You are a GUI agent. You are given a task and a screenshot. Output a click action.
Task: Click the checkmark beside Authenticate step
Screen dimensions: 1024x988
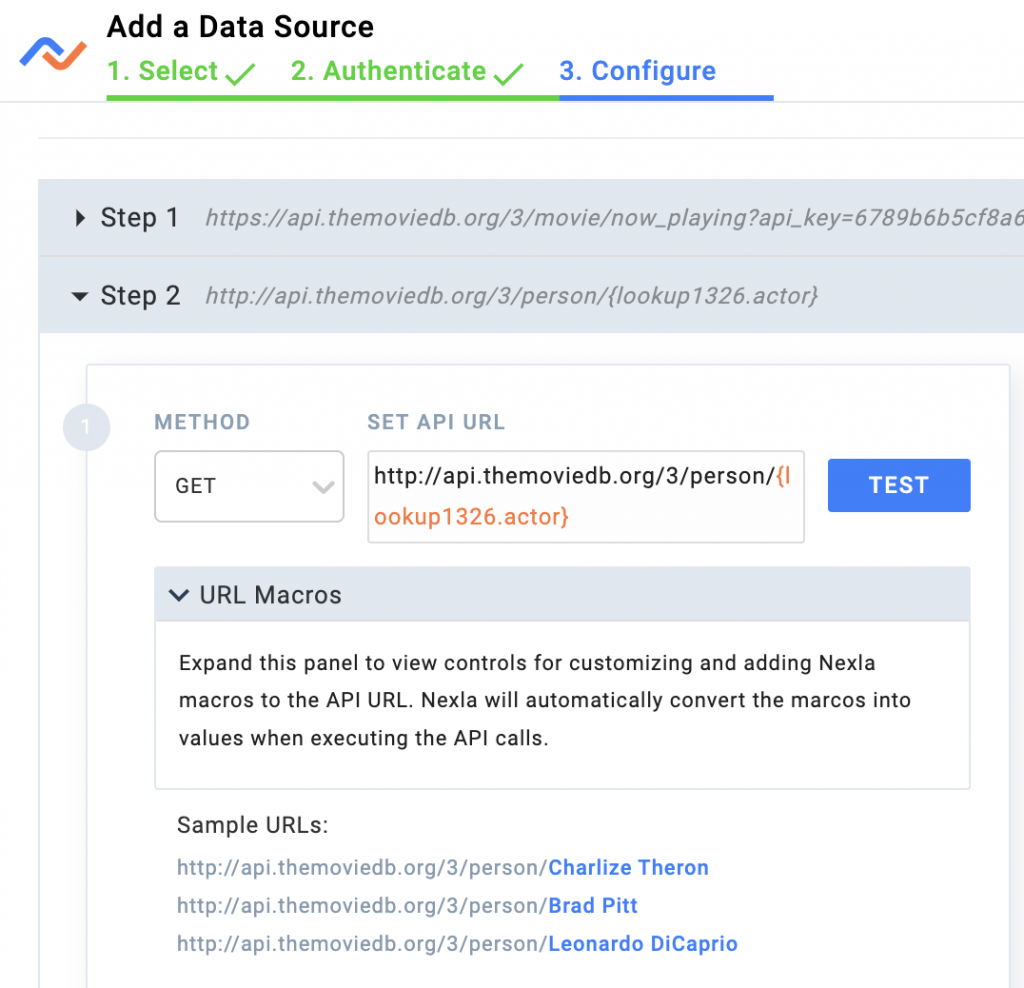(509, 70)
